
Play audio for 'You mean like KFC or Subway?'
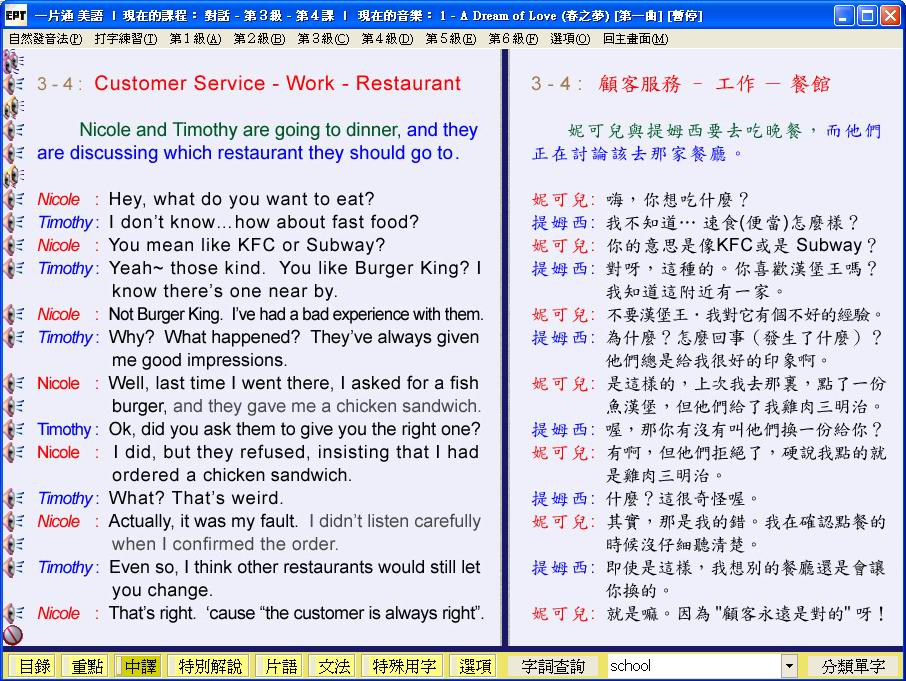click(x=13, y=245)
